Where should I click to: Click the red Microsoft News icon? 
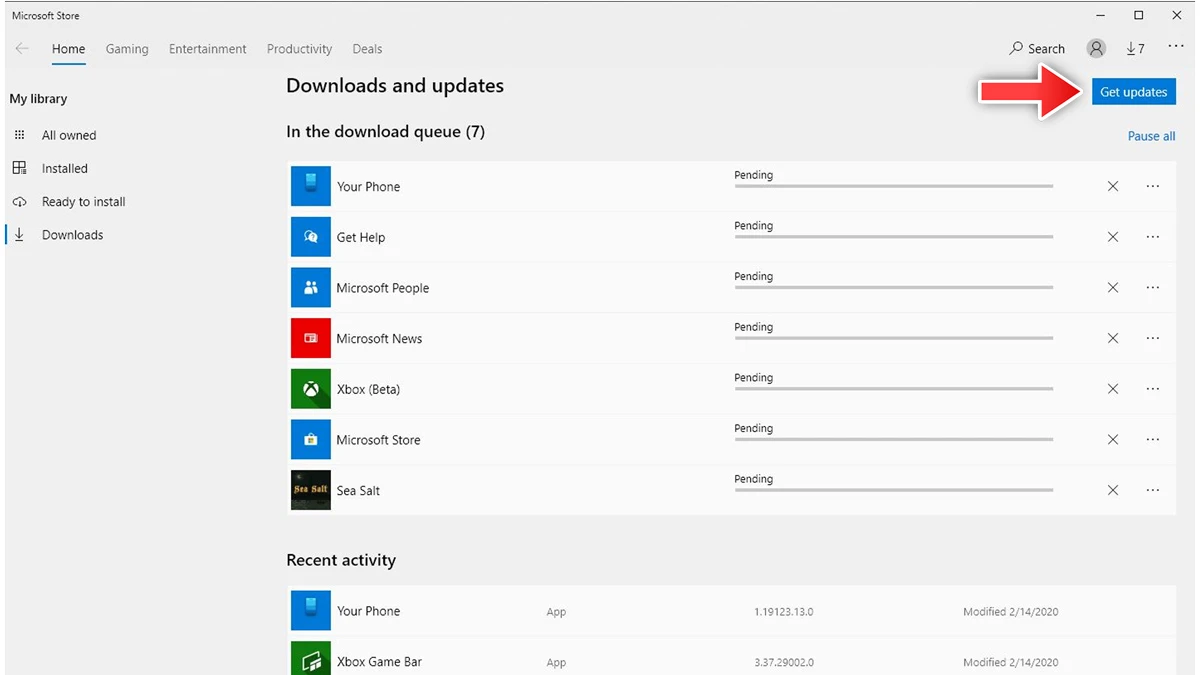point(310,339)
